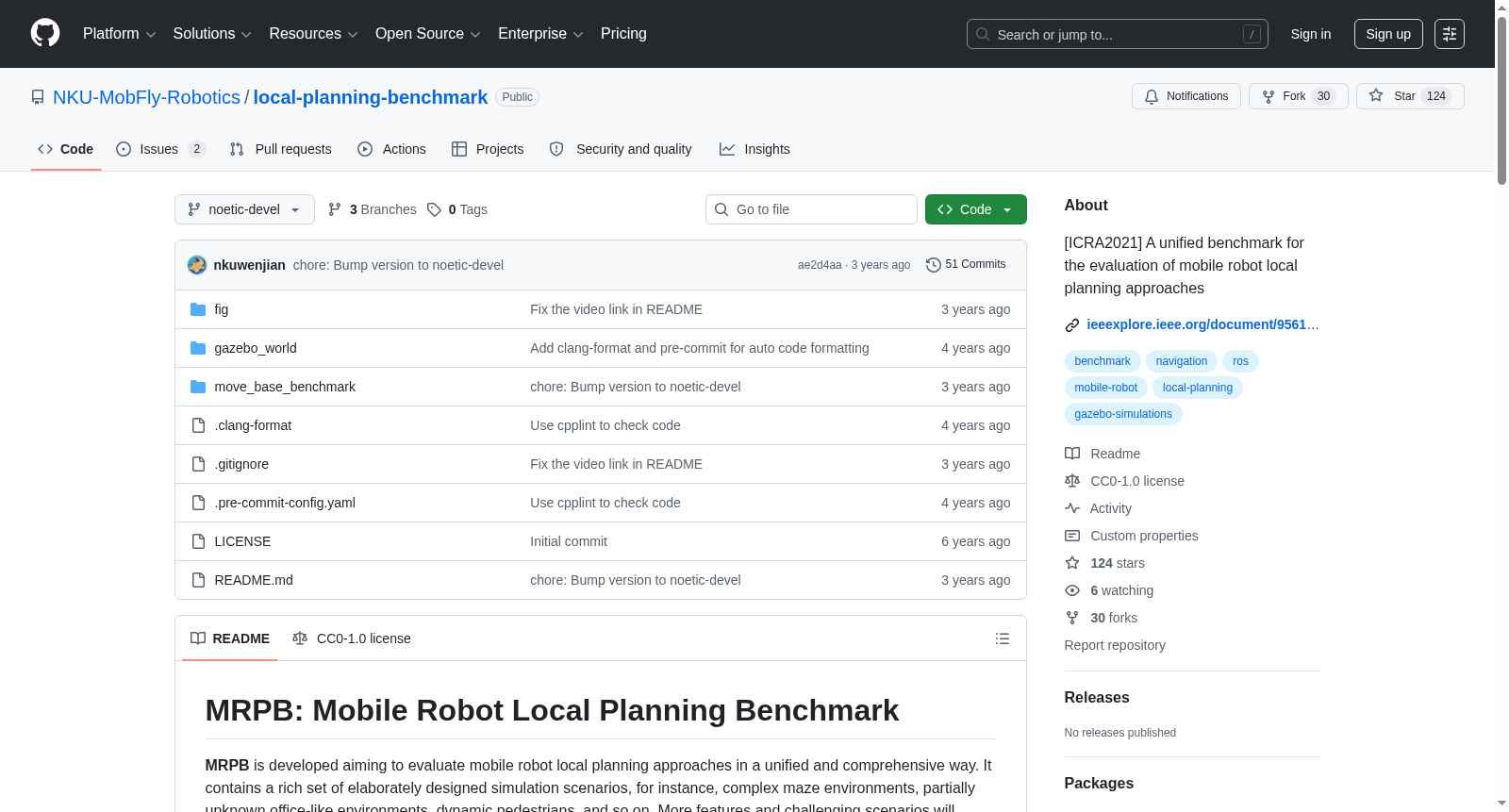Focus the Go to file field

[811, 209]
